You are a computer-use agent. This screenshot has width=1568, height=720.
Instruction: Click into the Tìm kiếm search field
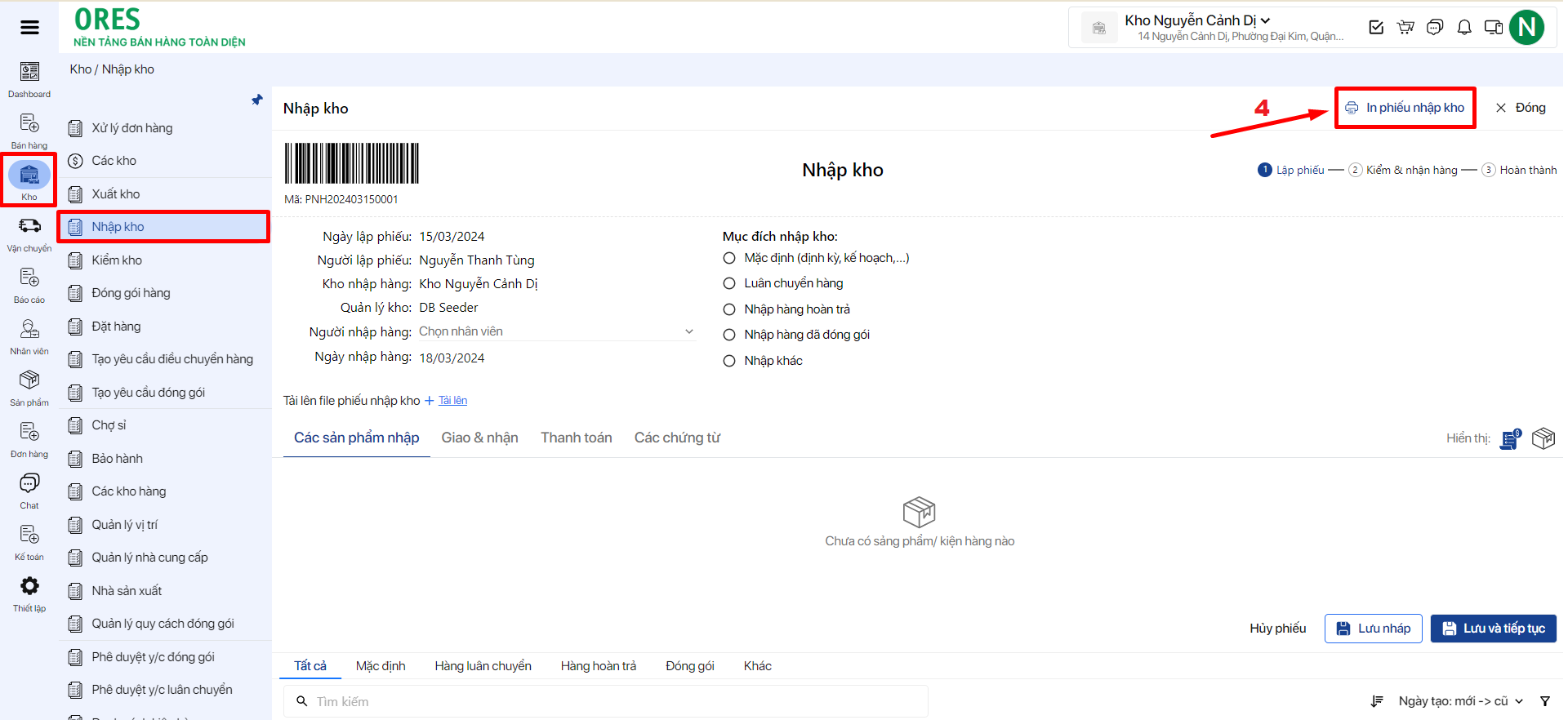click(x=612, y=701)
